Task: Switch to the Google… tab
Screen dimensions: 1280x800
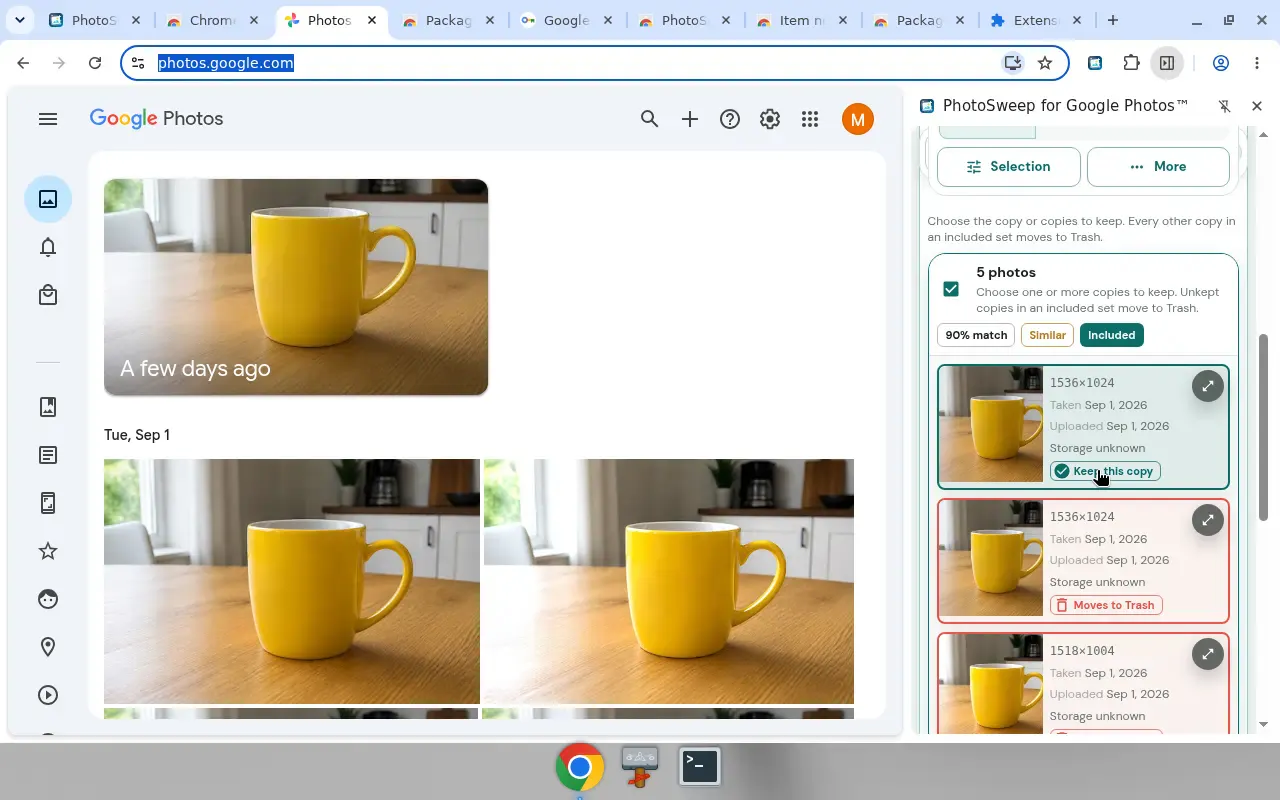Action: click(x=567, y=20)
